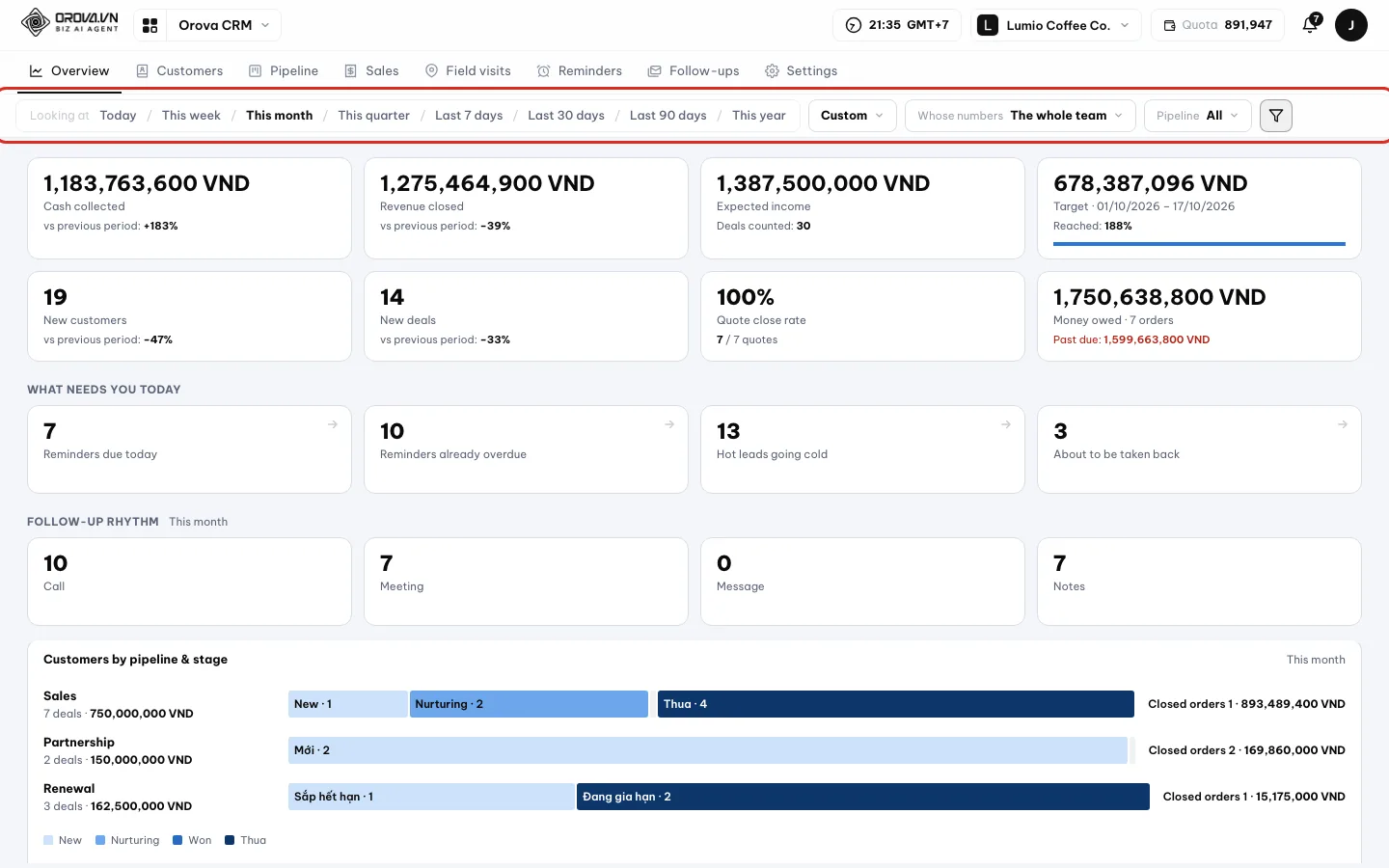Click the Nurturing legend entry
The width and height of the screenshot is (1389, 868).
[127, 840]
